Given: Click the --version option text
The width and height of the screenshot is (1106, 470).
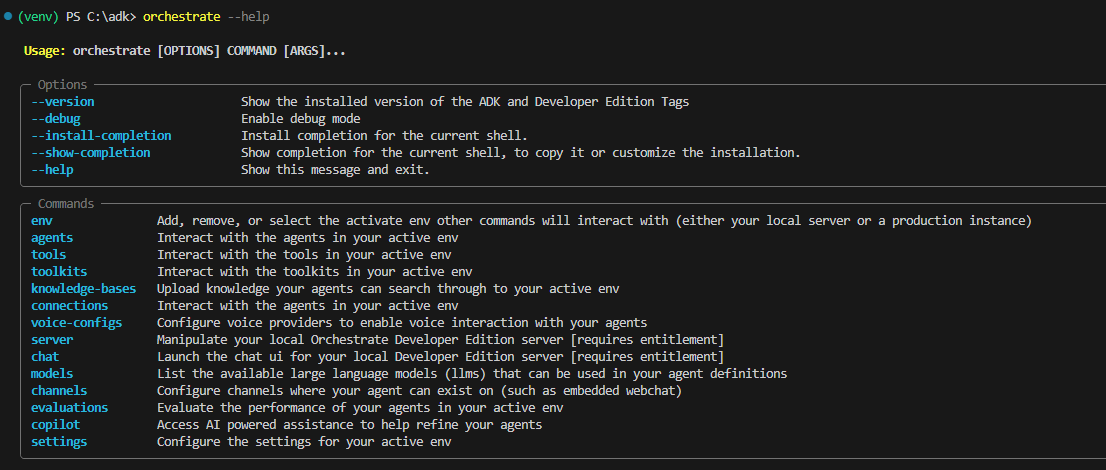Looking at the screenshot, I should click(62, 102).
